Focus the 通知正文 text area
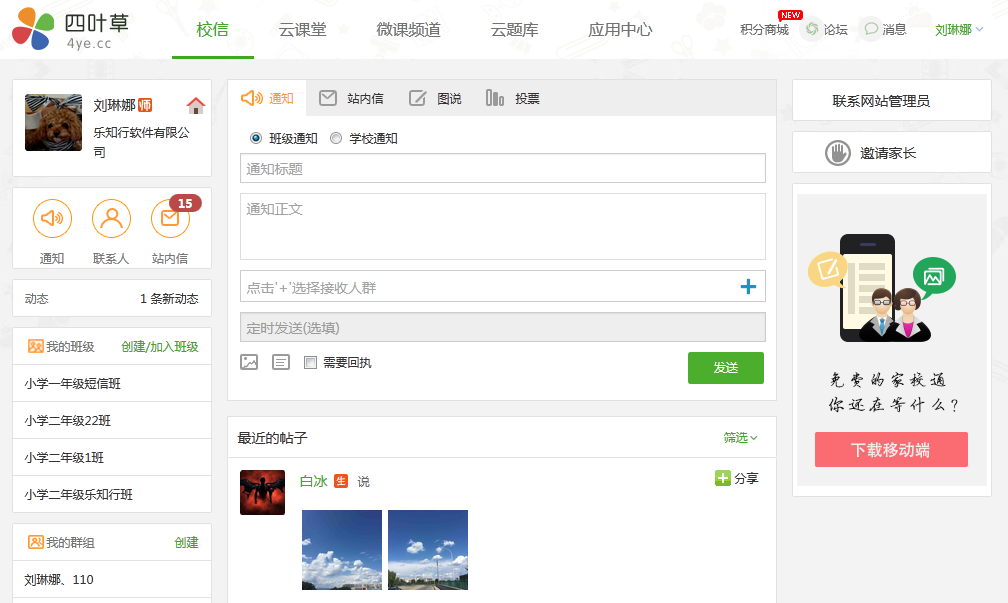The height and width of the screenshot is (603, 1008). click(503, 226)
